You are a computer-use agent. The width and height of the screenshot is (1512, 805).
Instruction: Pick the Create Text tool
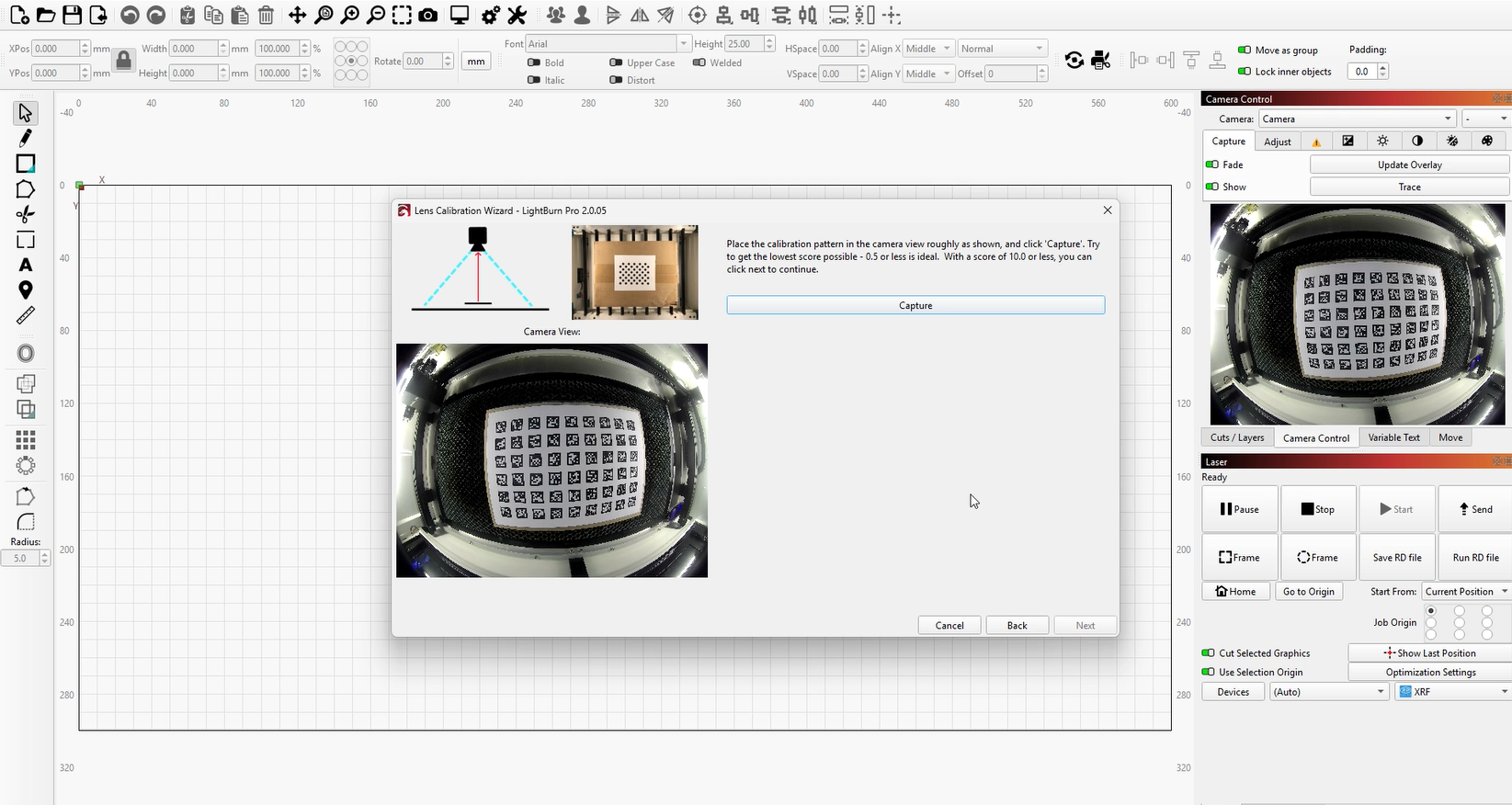[x=25, y=265]
